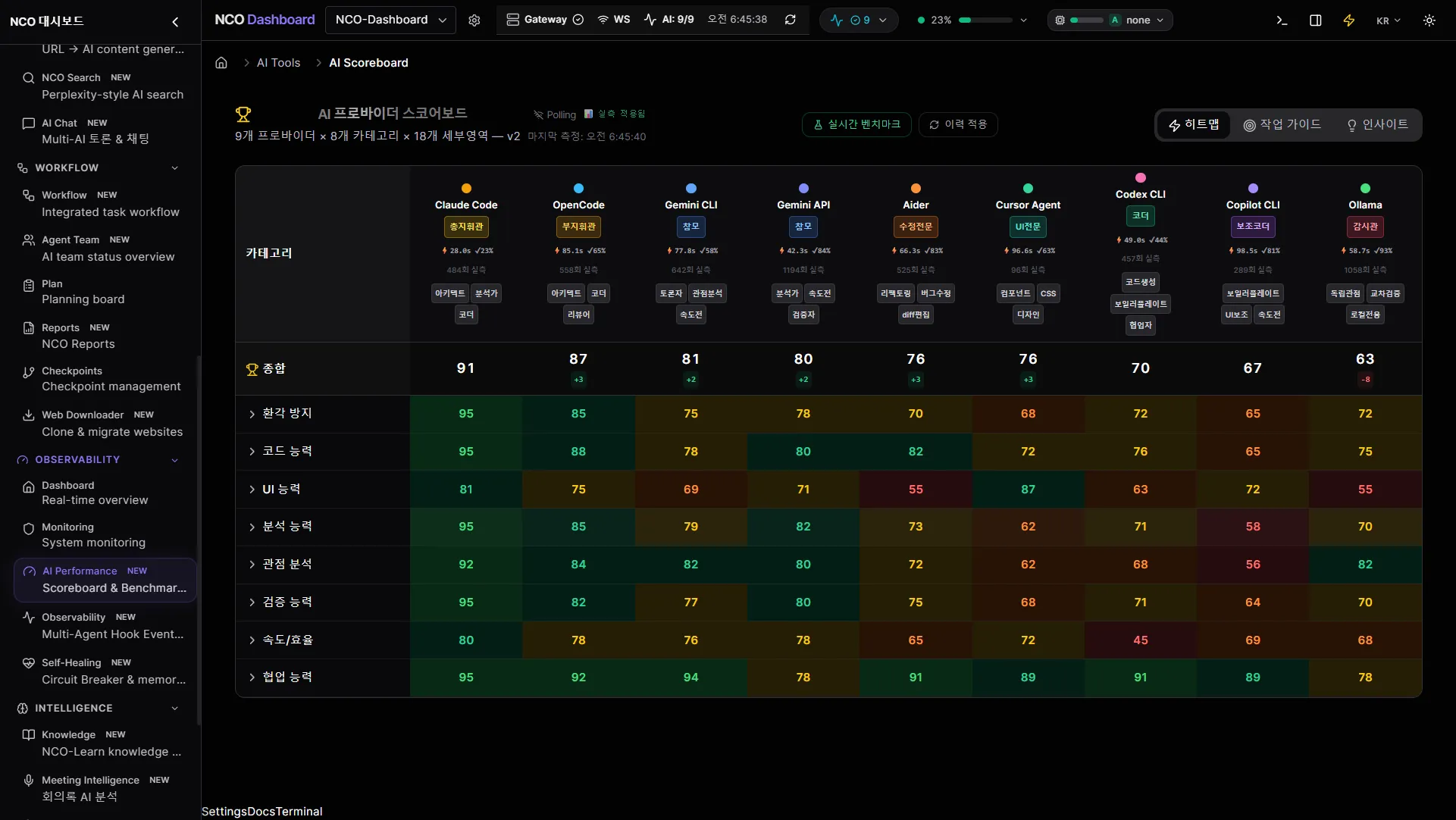
Task: Click the WS connection wifi indicator
Action: 614,20
